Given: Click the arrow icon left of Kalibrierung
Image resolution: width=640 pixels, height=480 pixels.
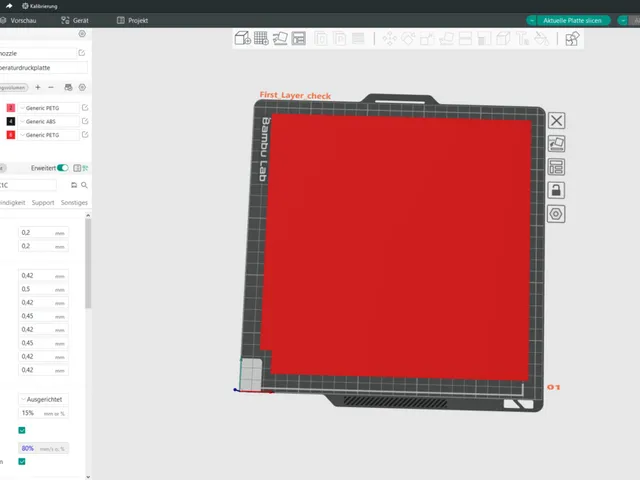Looking at the screenshot, I should 9,6.
